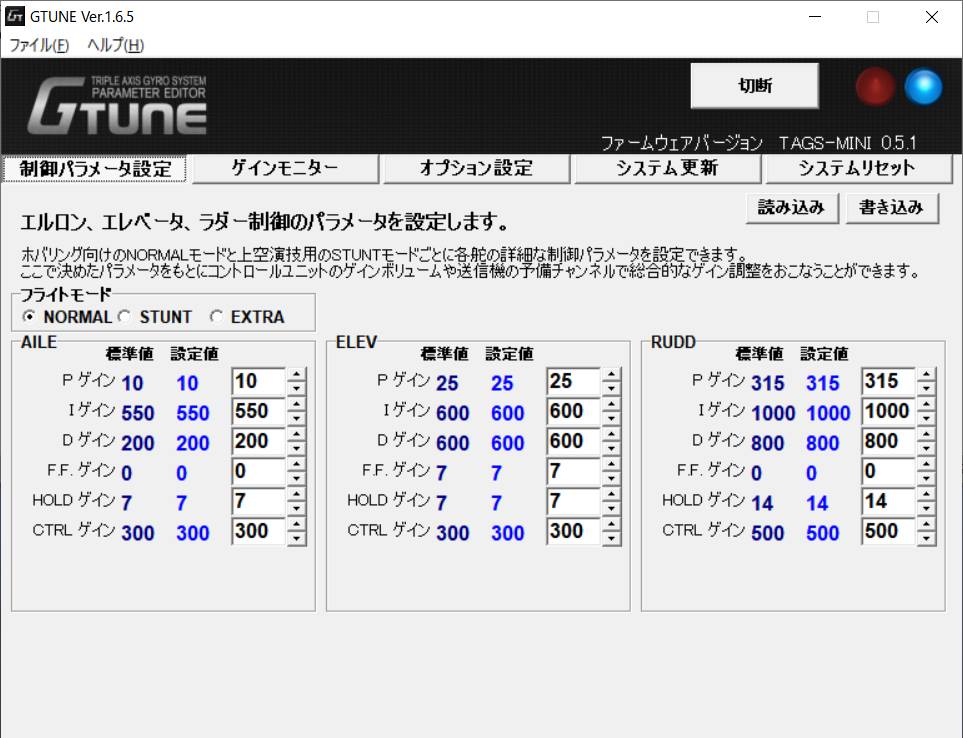The image size is (963, 738).
Task: Decrease ELEV CTRL gain with down arrow
Action: coord(611,539)
